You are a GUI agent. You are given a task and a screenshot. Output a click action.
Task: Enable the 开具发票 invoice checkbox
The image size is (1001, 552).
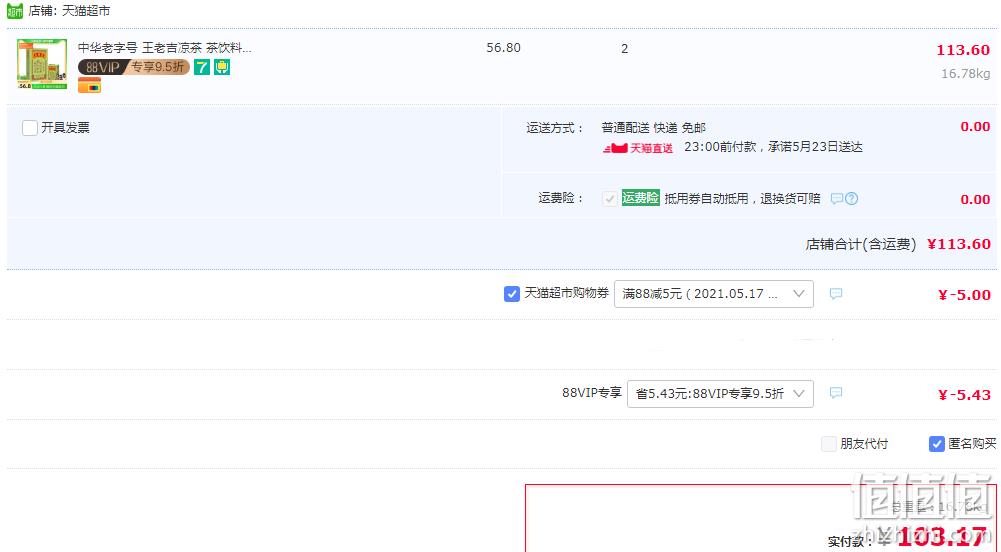pyautogui.click(x=29, y=128)
